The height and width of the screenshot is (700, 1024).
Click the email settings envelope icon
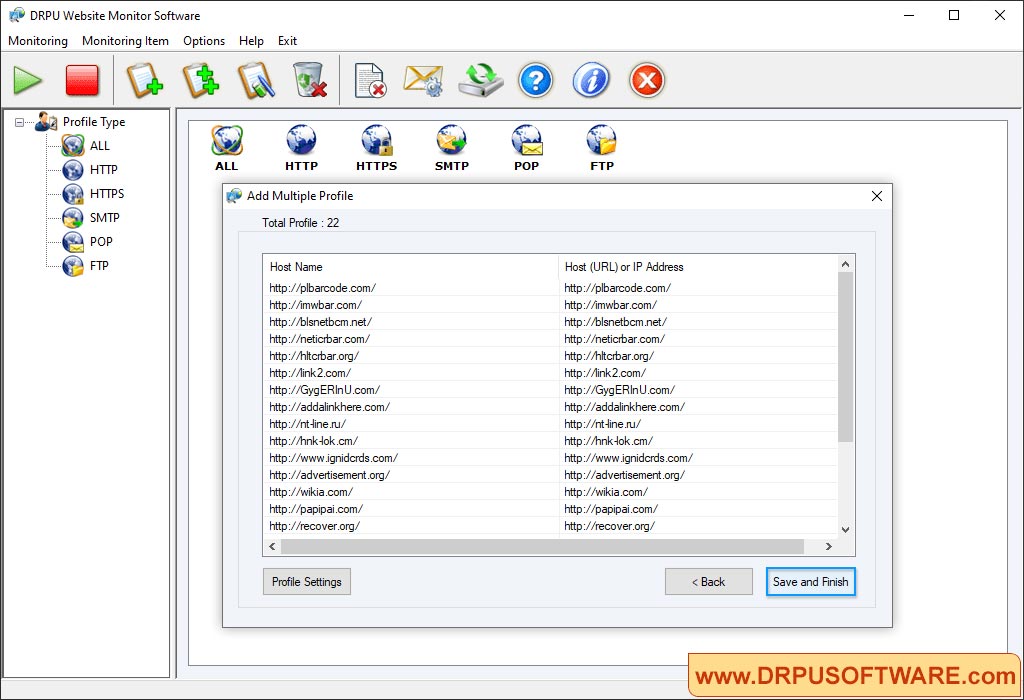coord(423,80)
